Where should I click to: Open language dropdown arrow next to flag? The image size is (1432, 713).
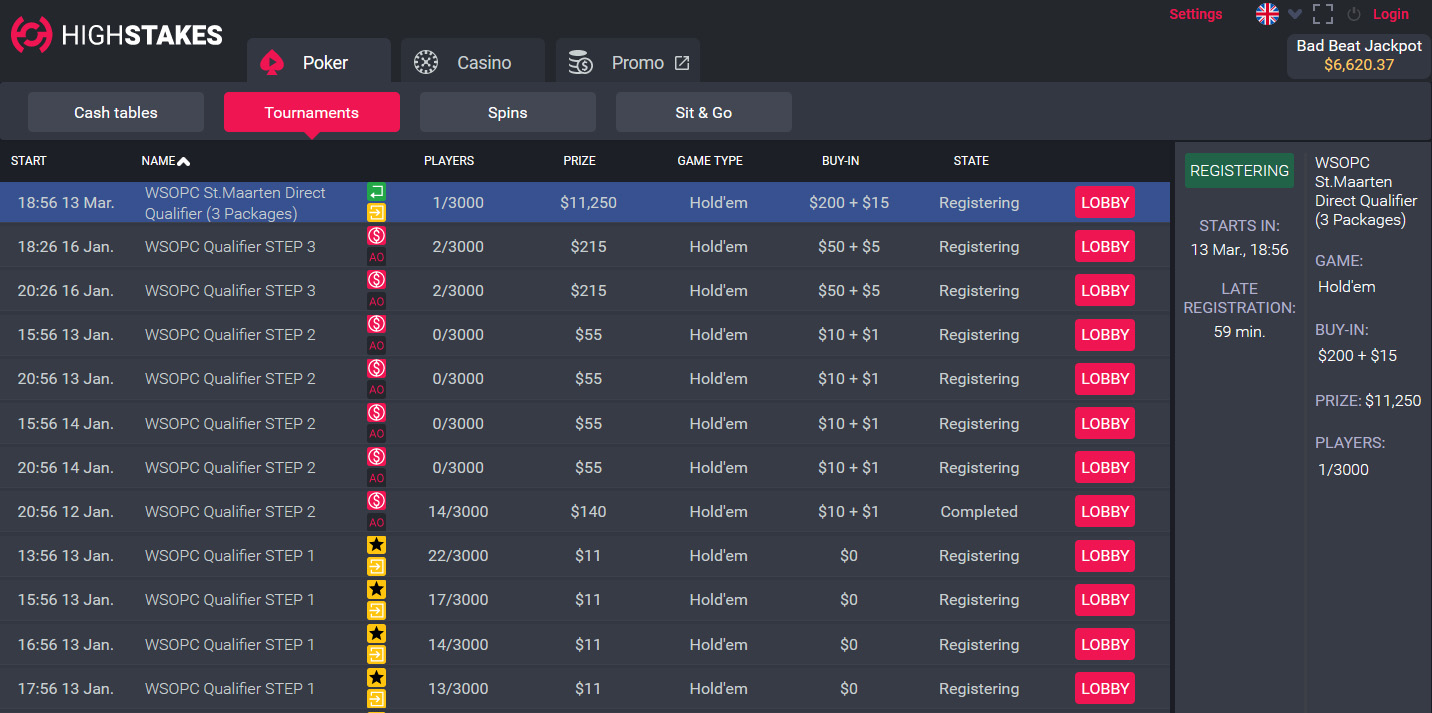1295,14
